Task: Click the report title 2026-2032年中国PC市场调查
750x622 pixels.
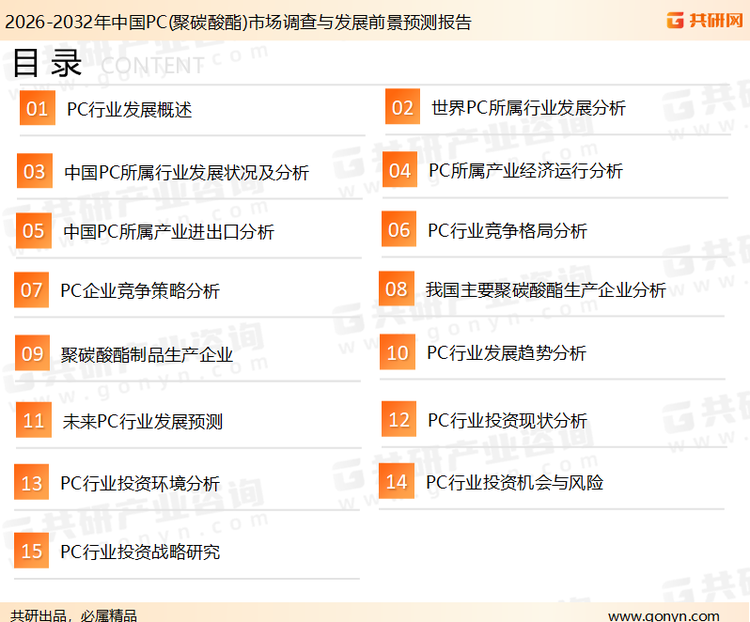Action: [x=238, y=22]
